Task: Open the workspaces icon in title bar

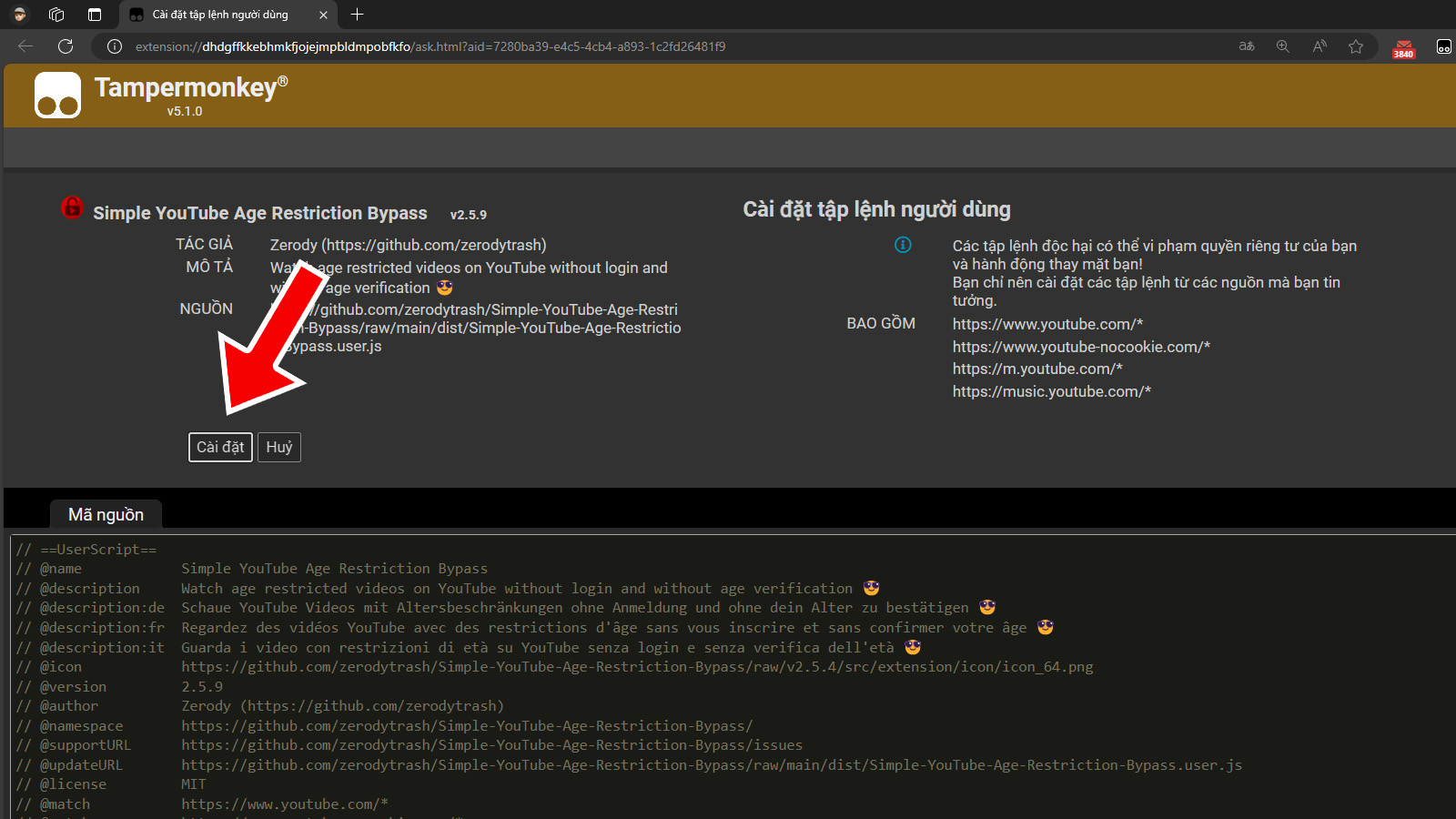Action: tap(56, 15)
